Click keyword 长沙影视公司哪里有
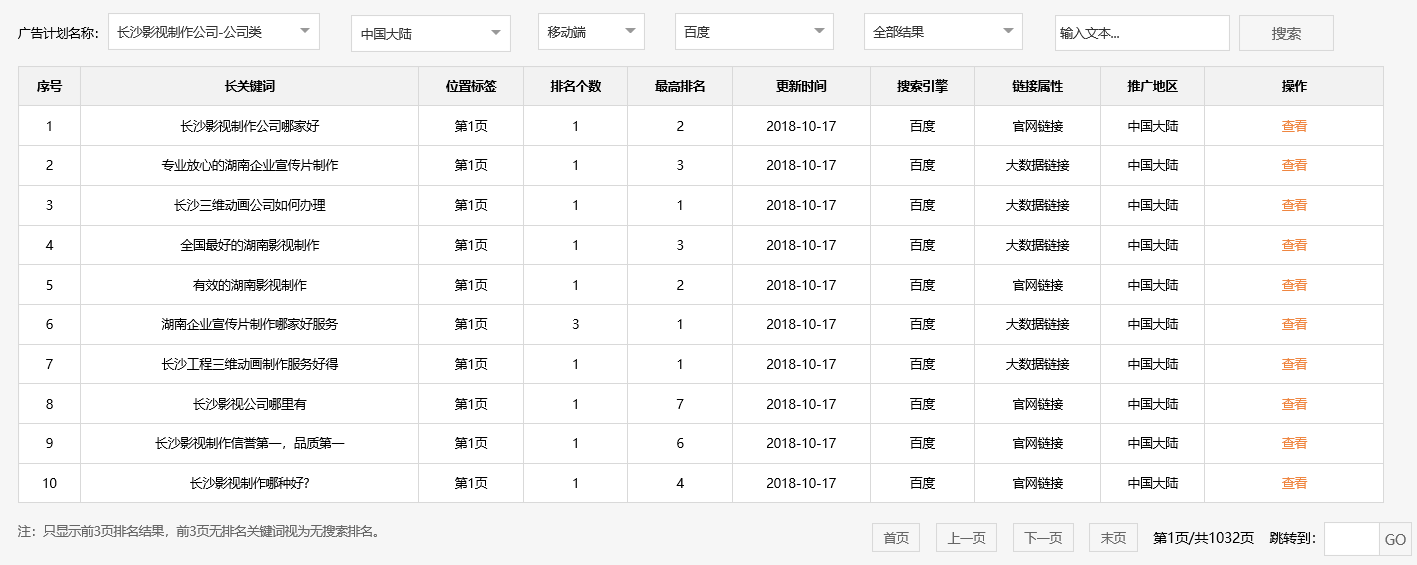 [x=249, y=404]
